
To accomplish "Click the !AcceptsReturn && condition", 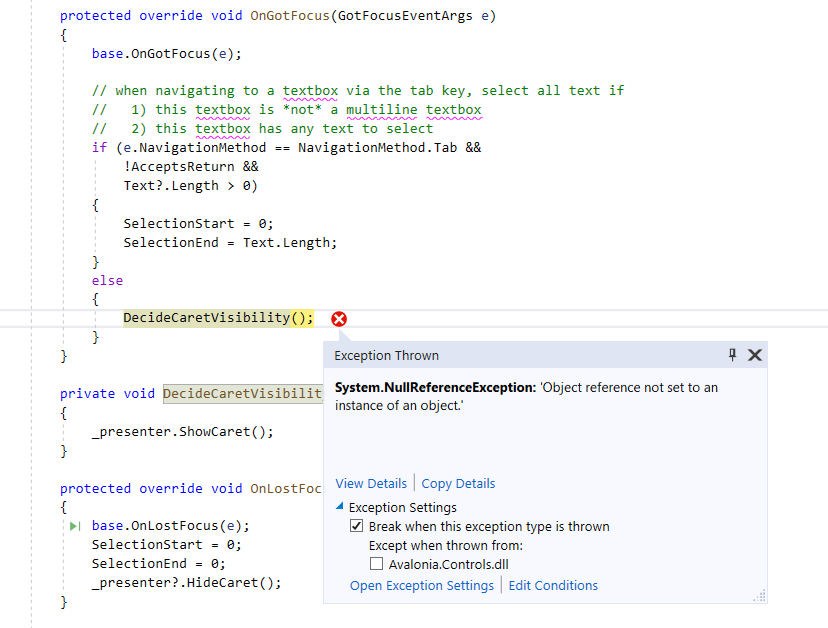I will [191, 166].
